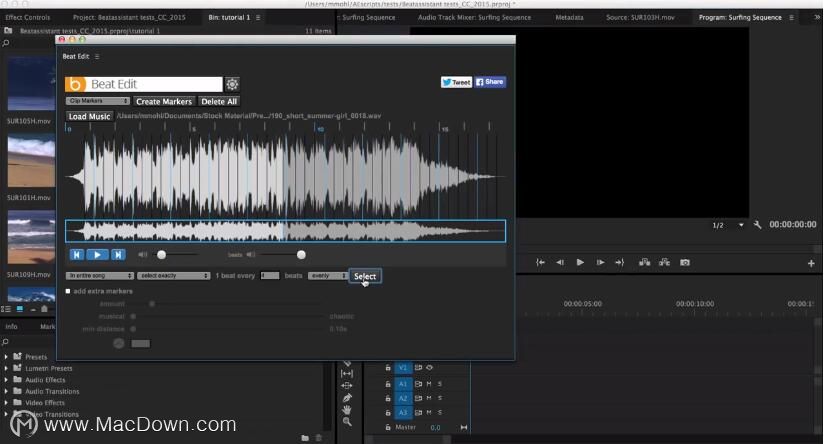Viewport: 826px width, 444px height.
Task: Click the Create Markers button
Action: [x=164, y=101]
